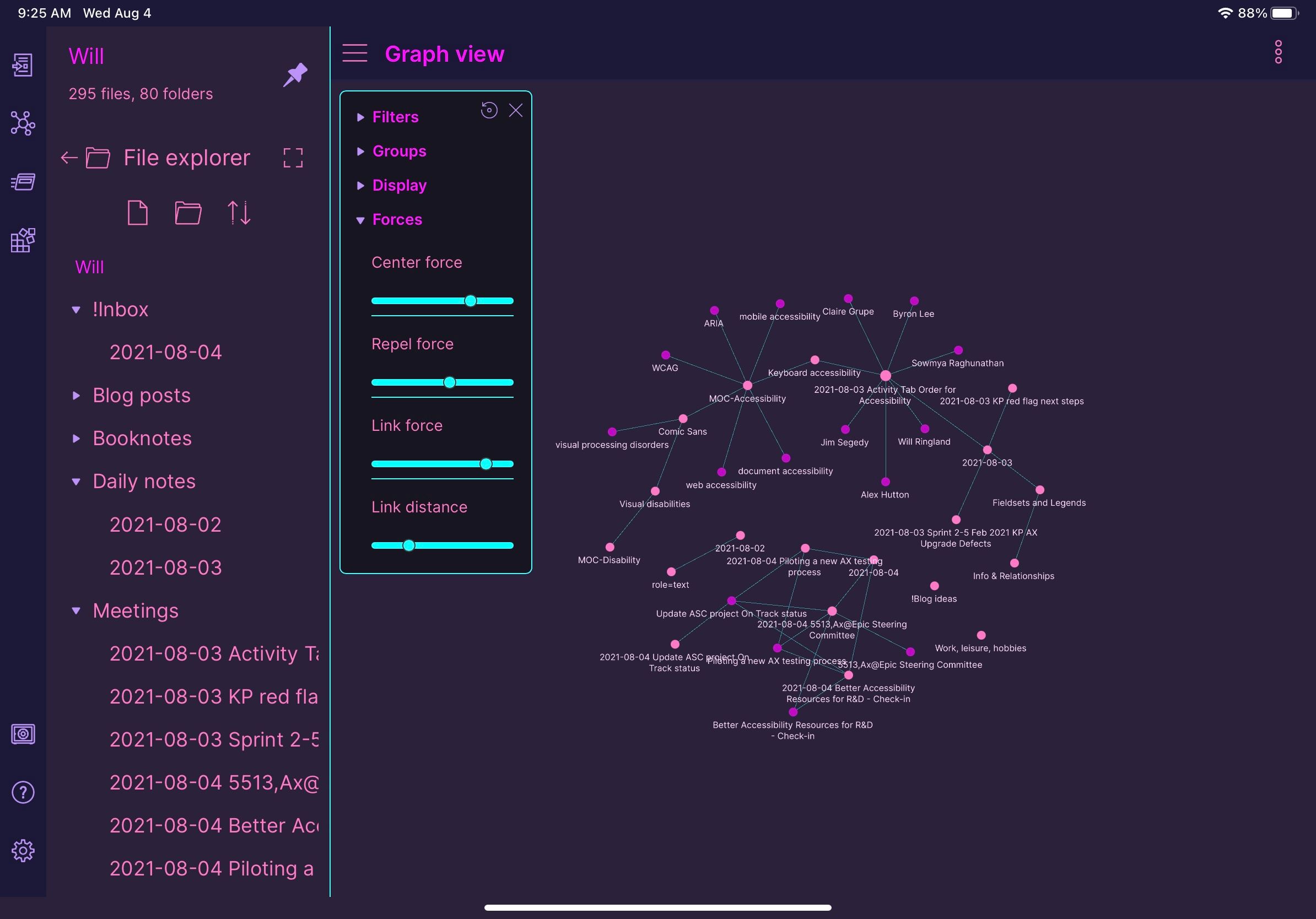Open the vault icon in the ribbon
Image resolution: width=1316 pixels, height=919 pixels.
(23, 734)
